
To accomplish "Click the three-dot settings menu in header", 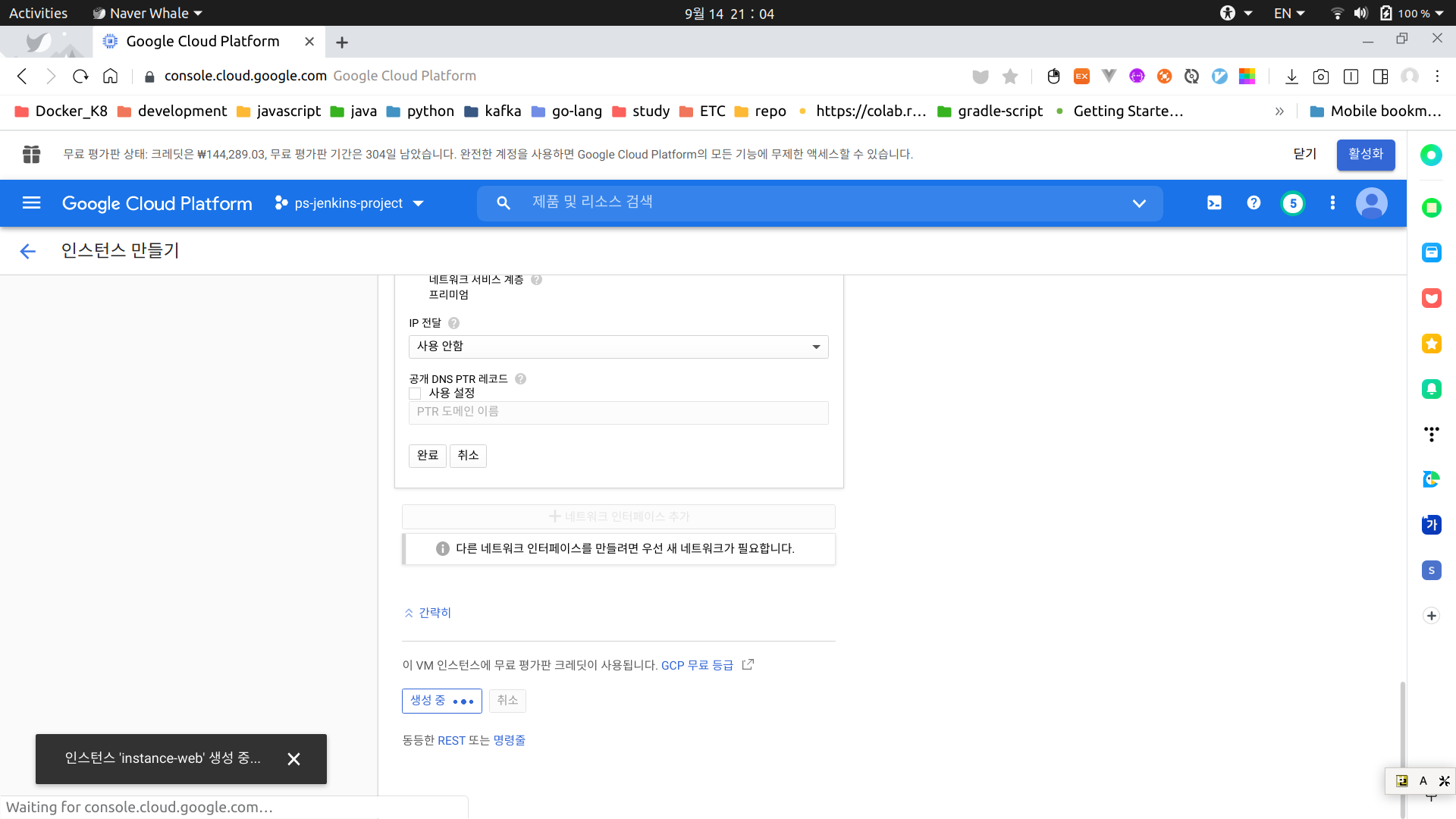I will tap(1332, 202).
